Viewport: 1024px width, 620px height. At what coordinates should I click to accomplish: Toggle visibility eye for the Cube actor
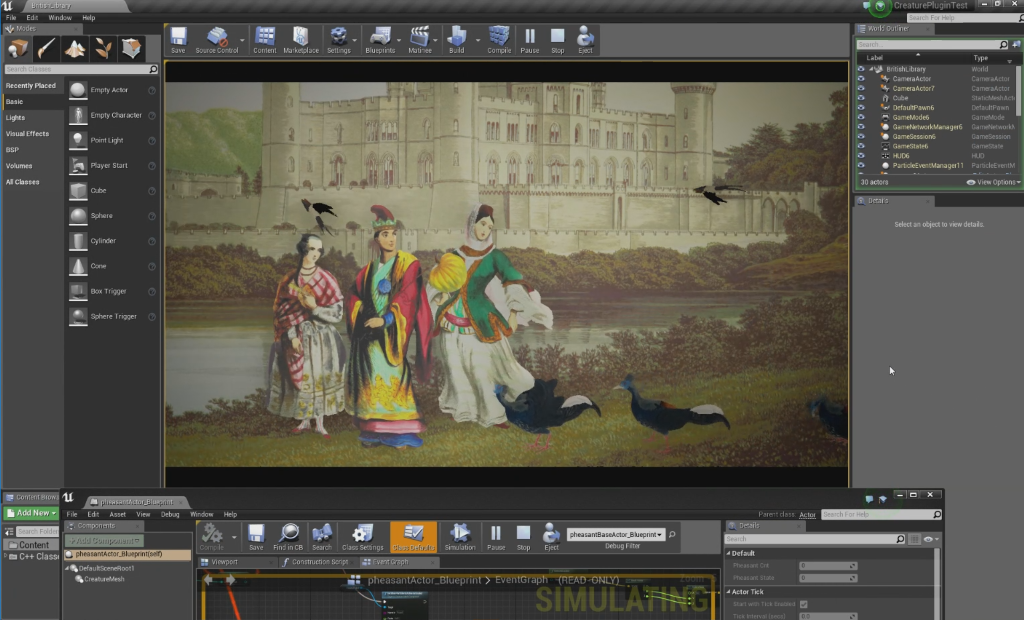pos(861,98)
